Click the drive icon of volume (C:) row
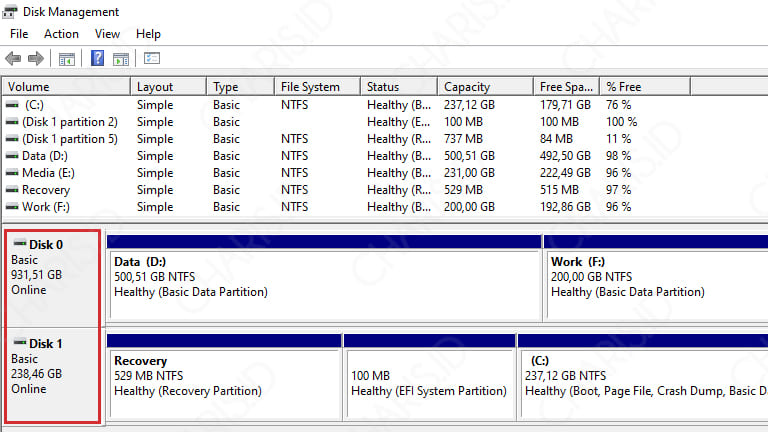The height and width of the screenshot is (432, 768). pyautogui.click(x=12, y=105)
